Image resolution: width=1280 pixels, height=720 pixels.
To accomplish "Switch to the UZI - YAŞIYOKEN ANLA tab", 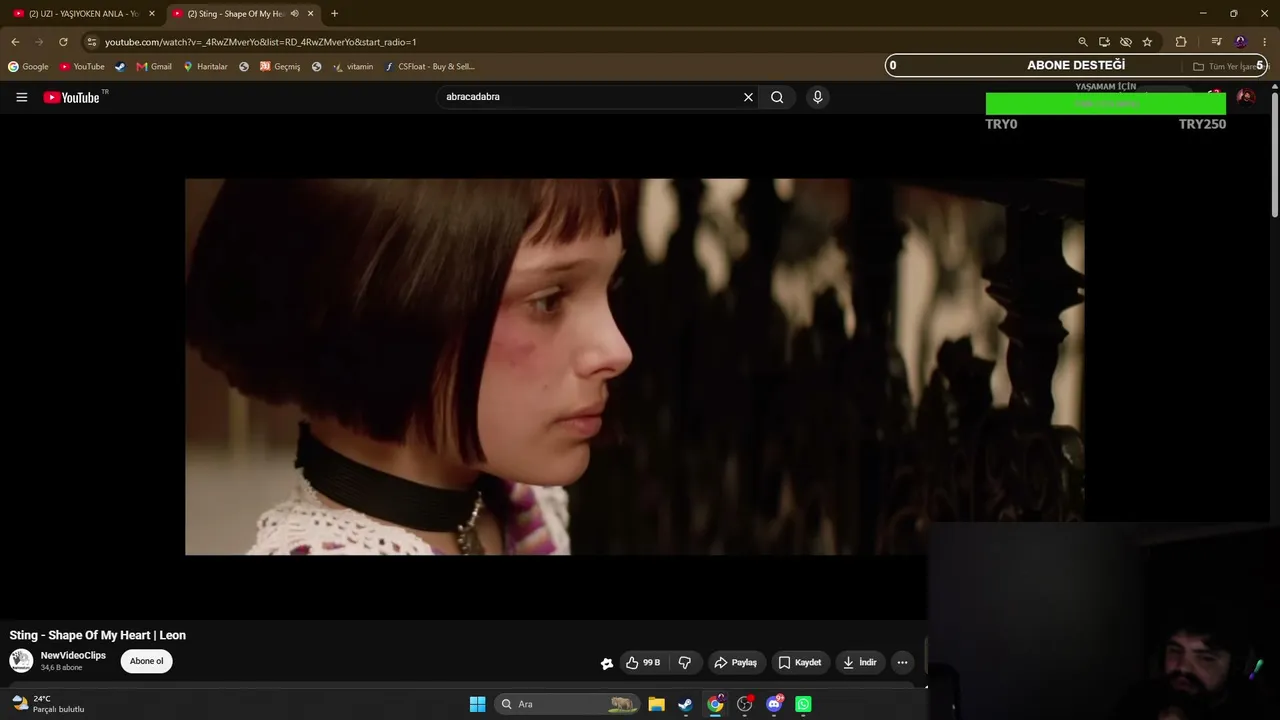I will pyautogui.click(x=83, y=14).
